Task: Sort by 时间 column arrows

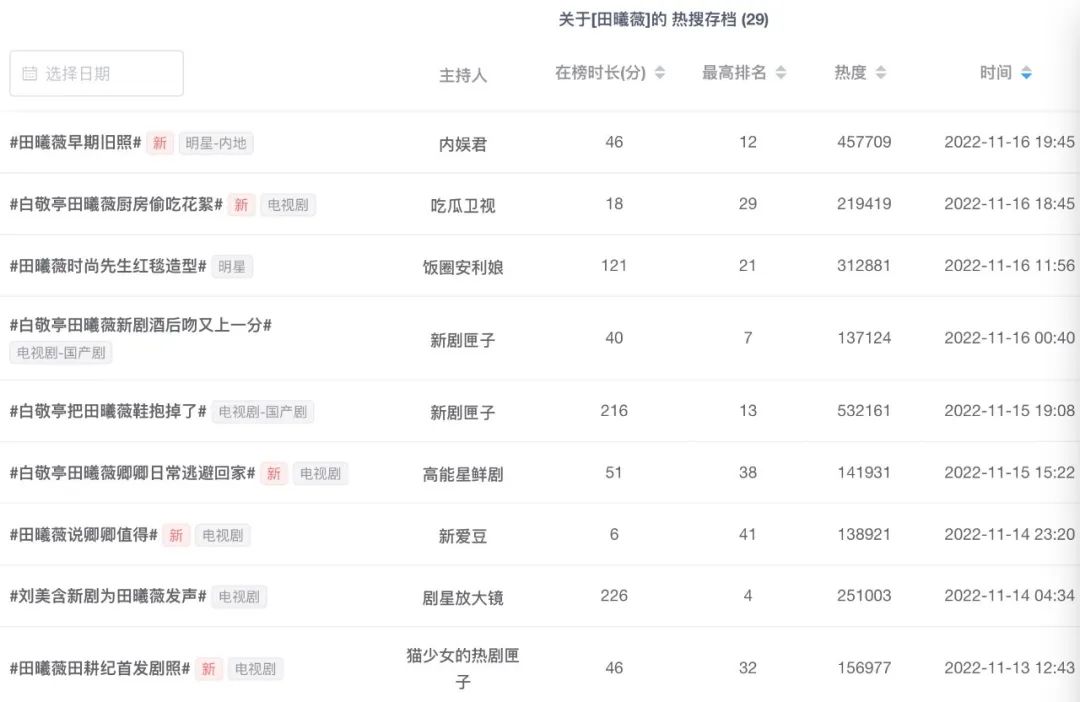Action: [x=1026, y=73]
